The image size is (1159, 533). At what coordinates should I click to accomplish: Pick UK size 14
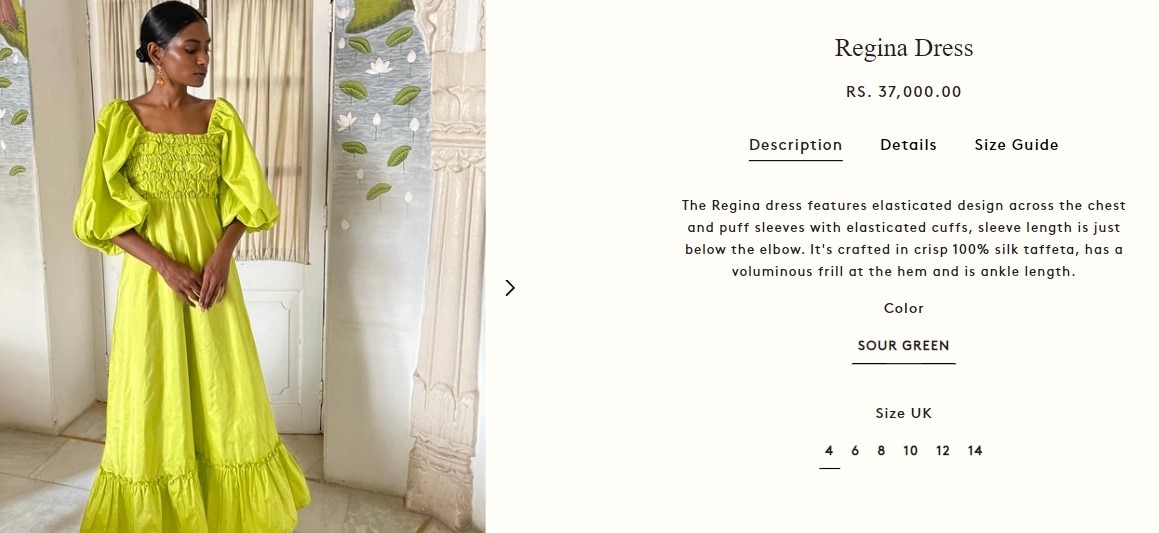975,450
